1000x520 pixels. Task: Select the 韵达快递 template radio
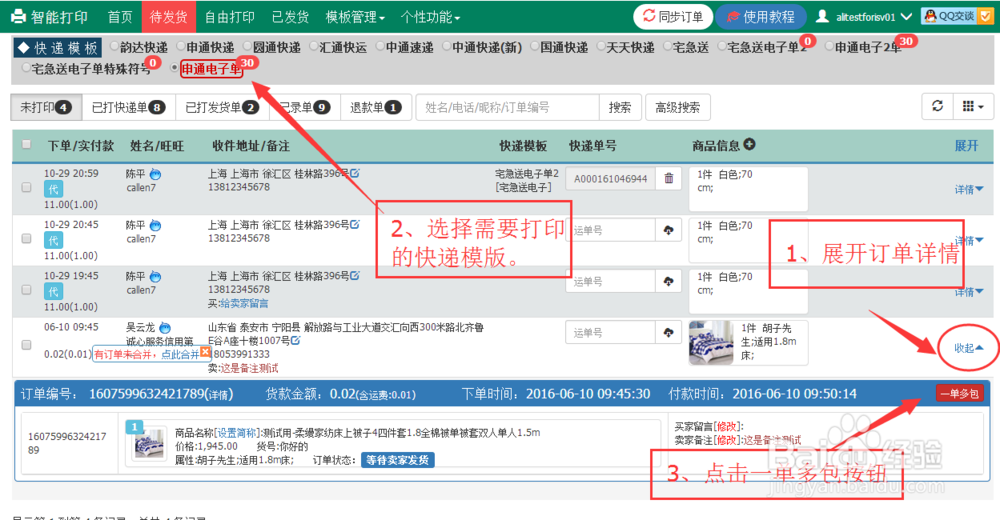tap(115, 46)
